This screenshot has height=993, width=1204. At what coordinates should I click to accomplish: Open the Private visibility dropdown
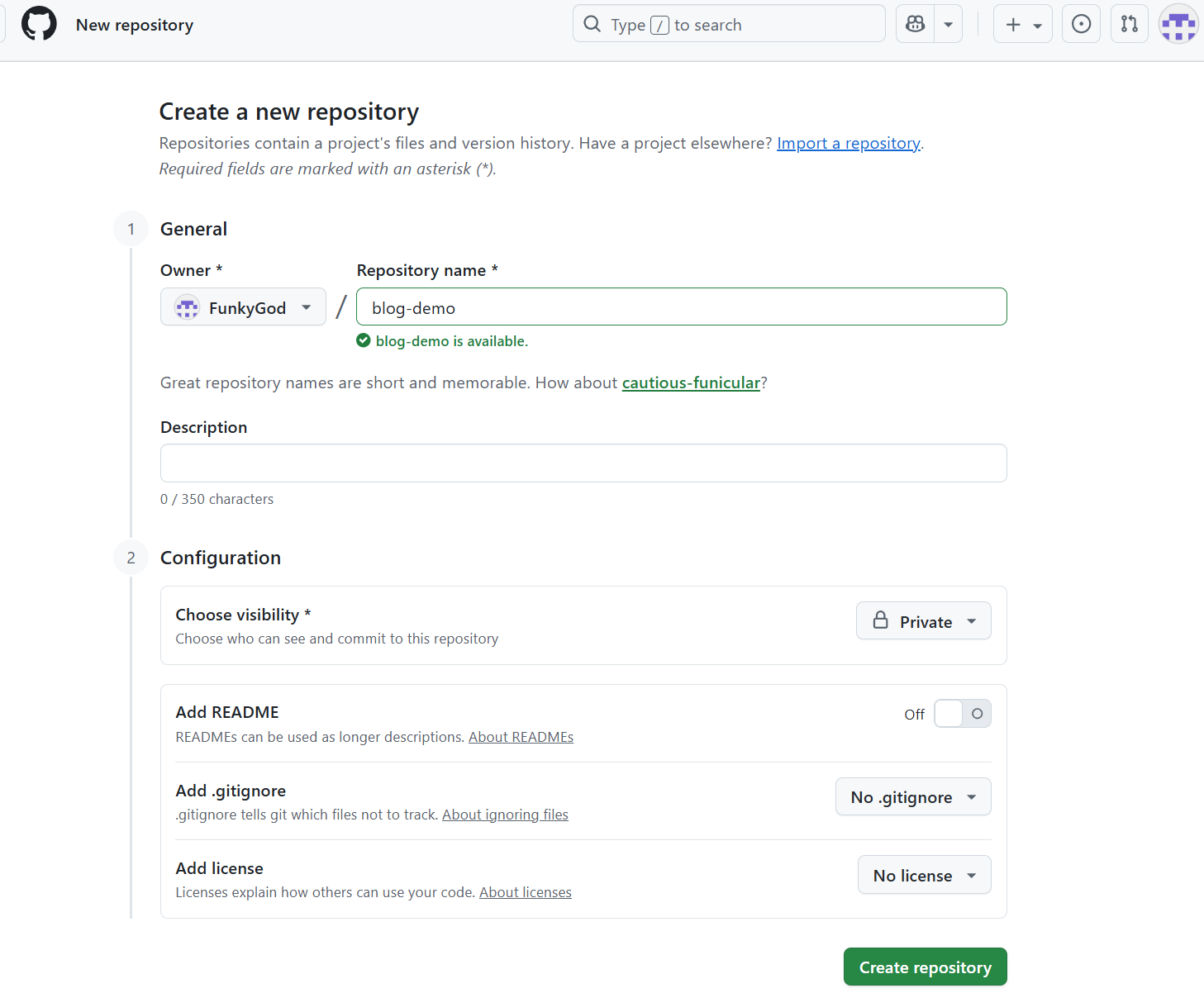(x=923, y=621)
